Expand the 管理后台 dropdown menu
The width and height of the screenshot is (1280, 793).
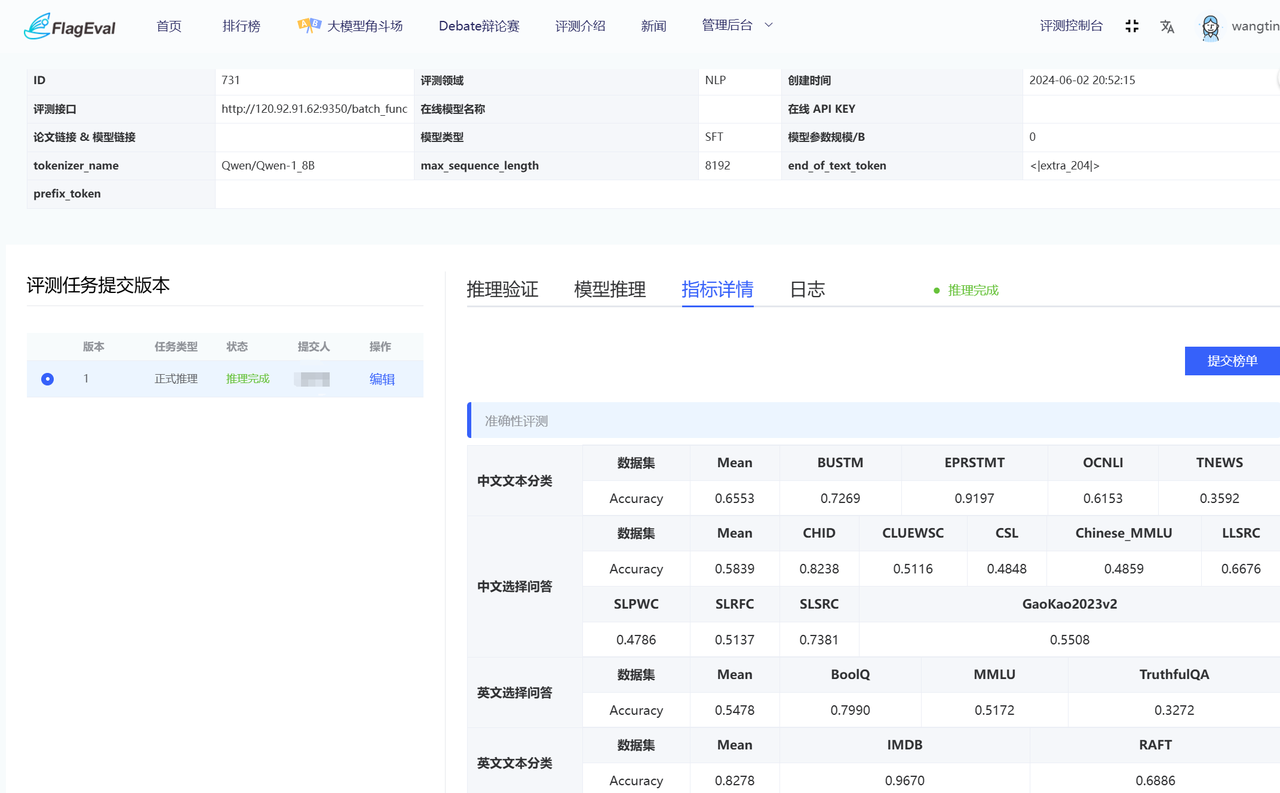click(x=727, y=25)
